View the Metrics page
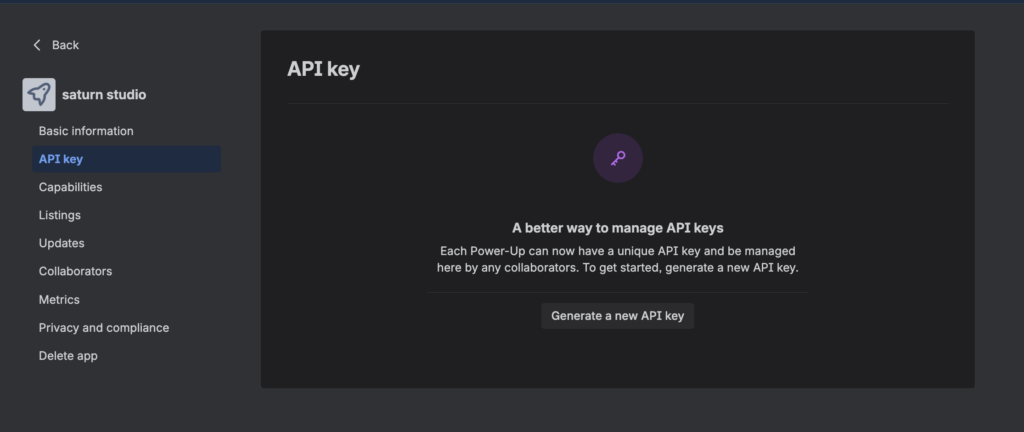The width and height of the screenshot is (1024, 432). [59, 299]
